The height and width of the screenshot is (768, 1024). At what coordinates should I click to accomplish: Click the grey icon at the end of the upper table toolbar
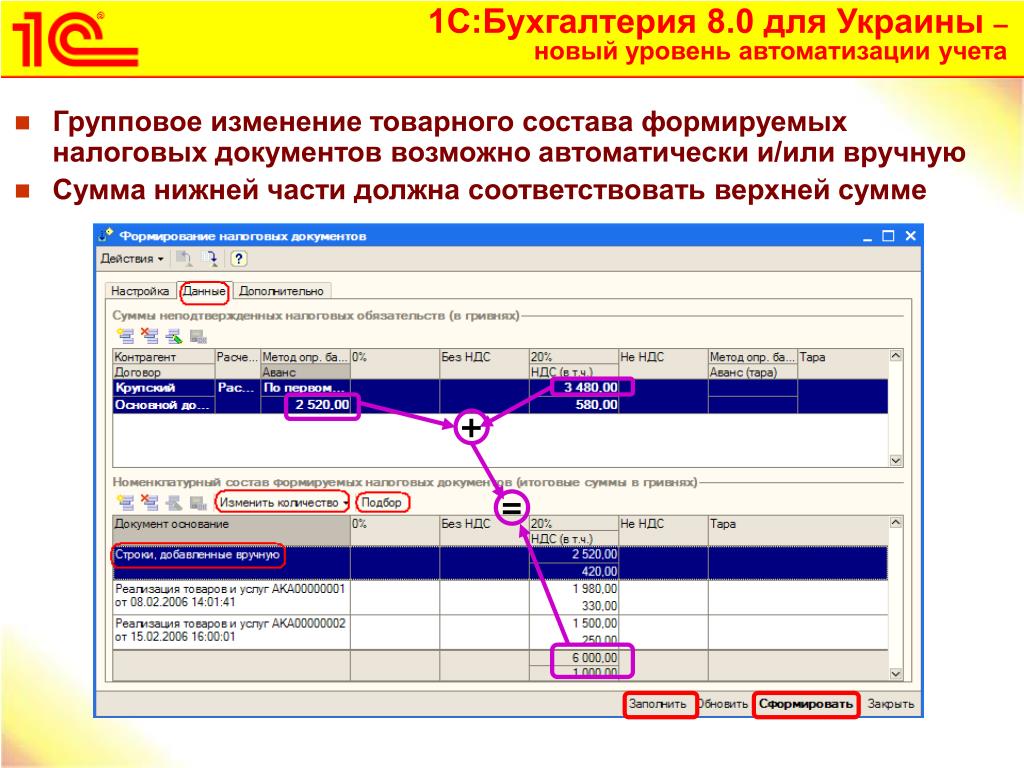pyautogui.click(x=198, y=336)
